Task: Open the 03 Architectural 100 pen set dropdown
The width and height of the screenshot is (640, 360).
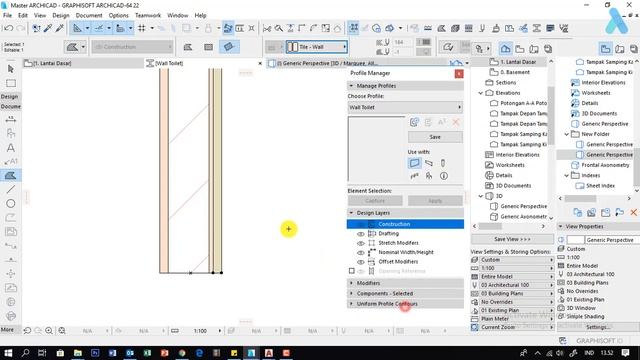Action: (513, 285)
